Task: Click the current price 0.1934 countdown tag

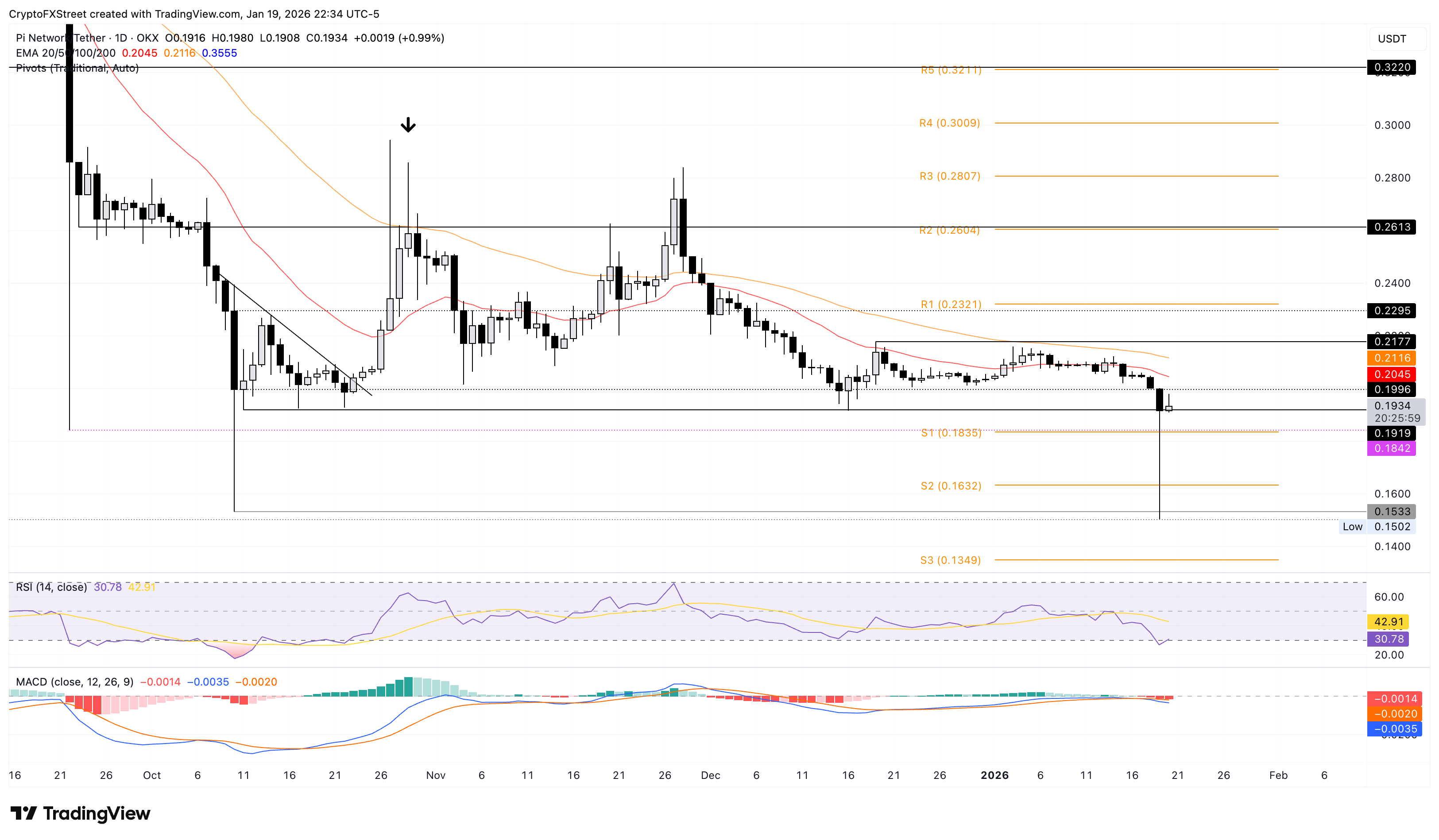Action: 1396,412
